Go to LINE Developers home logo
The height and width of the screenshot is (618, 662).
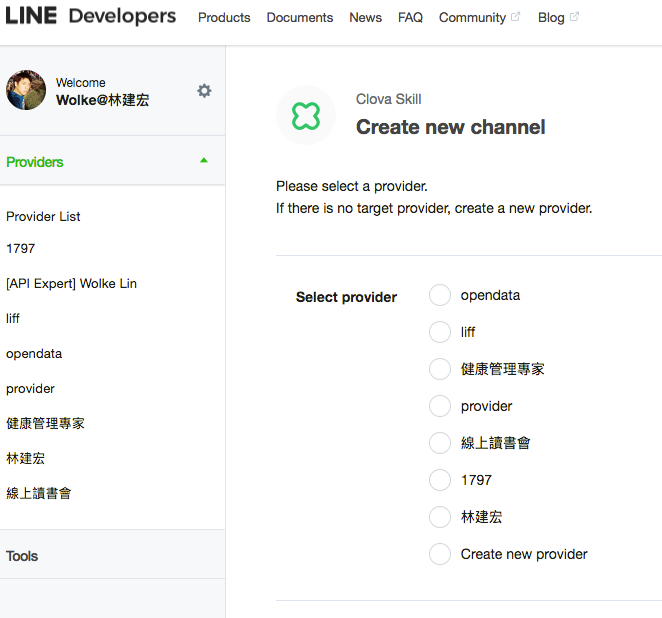pos(91,16)
